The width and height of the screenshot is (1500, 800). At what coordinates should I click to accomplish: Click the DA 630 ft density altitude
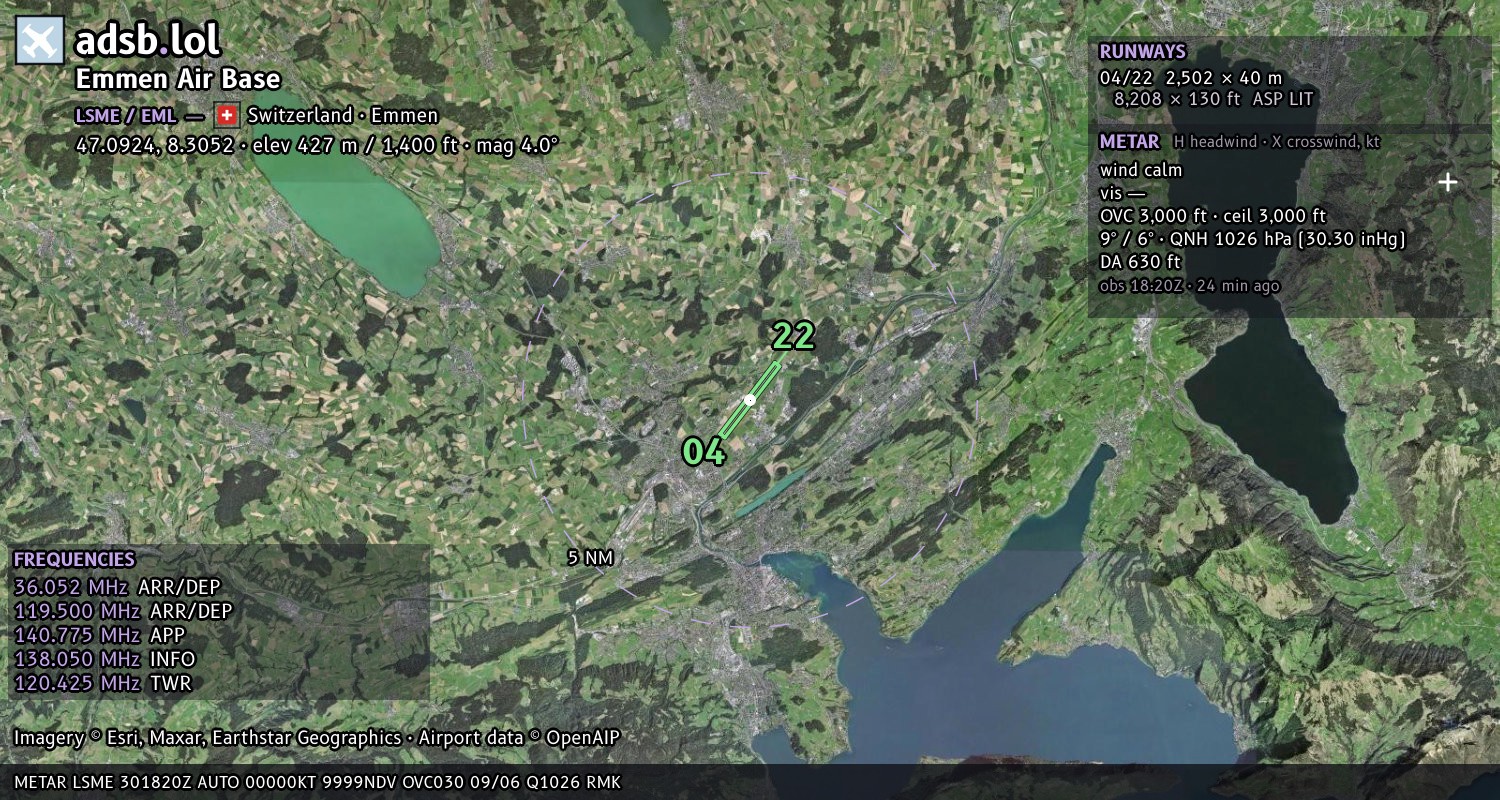(x=1140, y=262)
